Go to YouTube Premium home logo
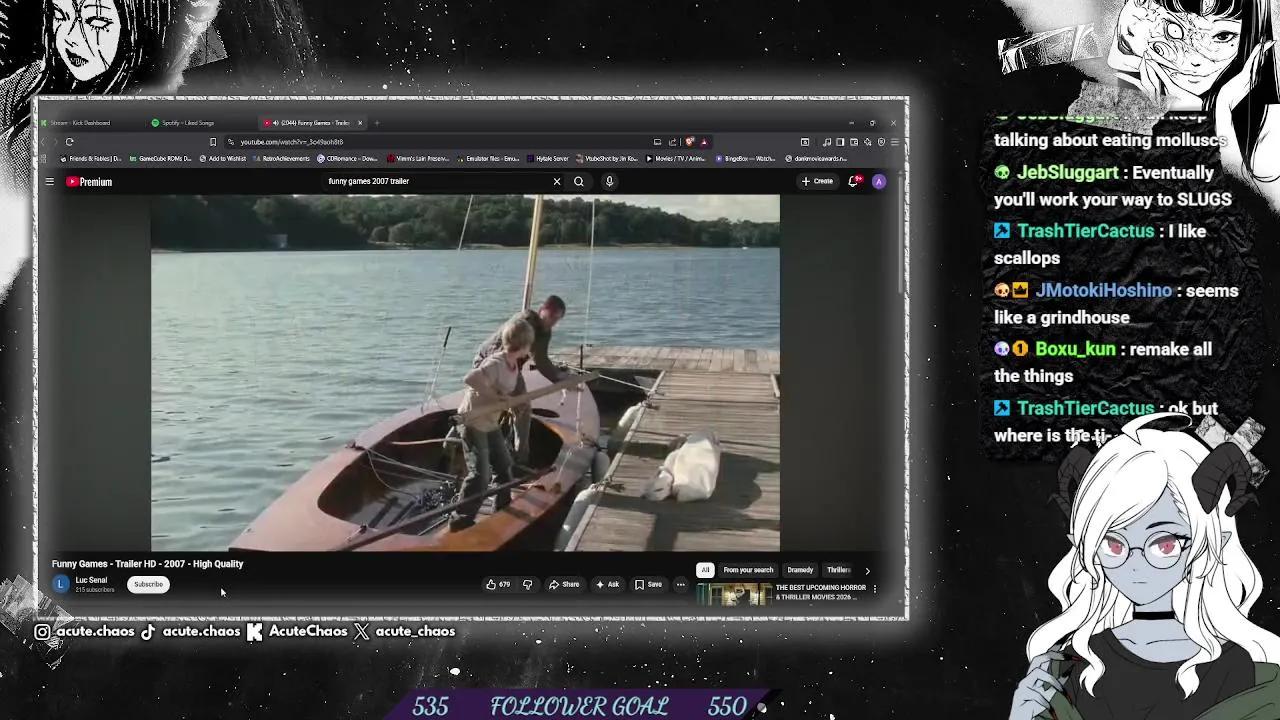Image resolution: width=1280 pixels, height=720 pixels. (89, 182)
